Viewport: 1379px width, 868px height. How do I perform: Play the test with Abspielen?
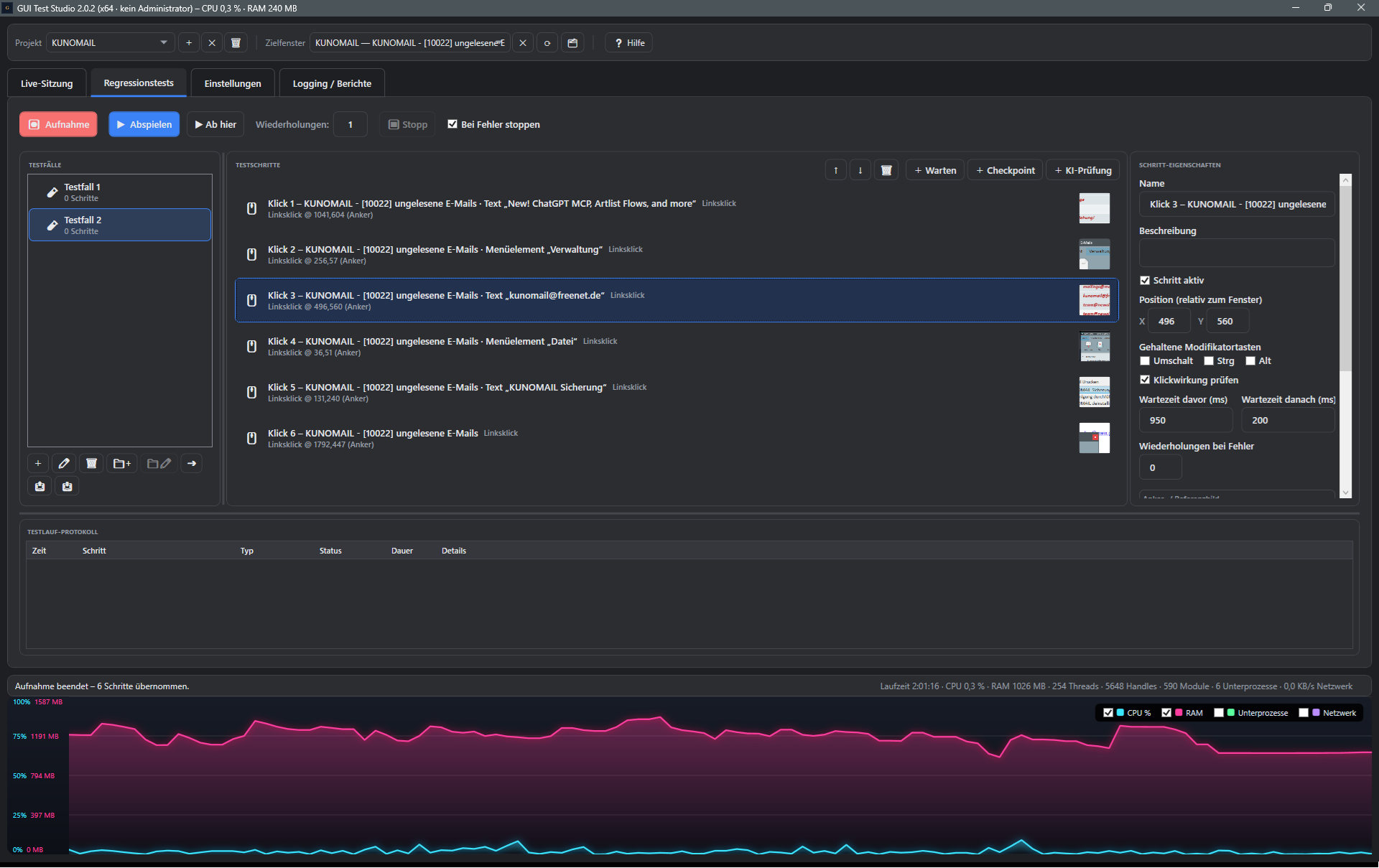pyautogui.click(x=144, y=124)
